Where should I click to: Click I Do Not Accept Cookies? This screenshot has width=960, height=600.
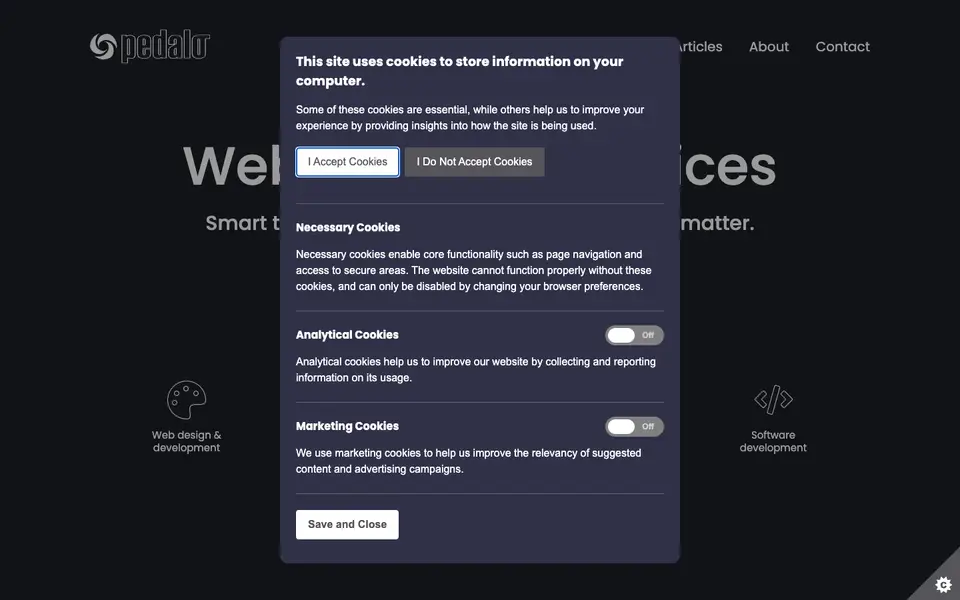click(x=474, y=162)
